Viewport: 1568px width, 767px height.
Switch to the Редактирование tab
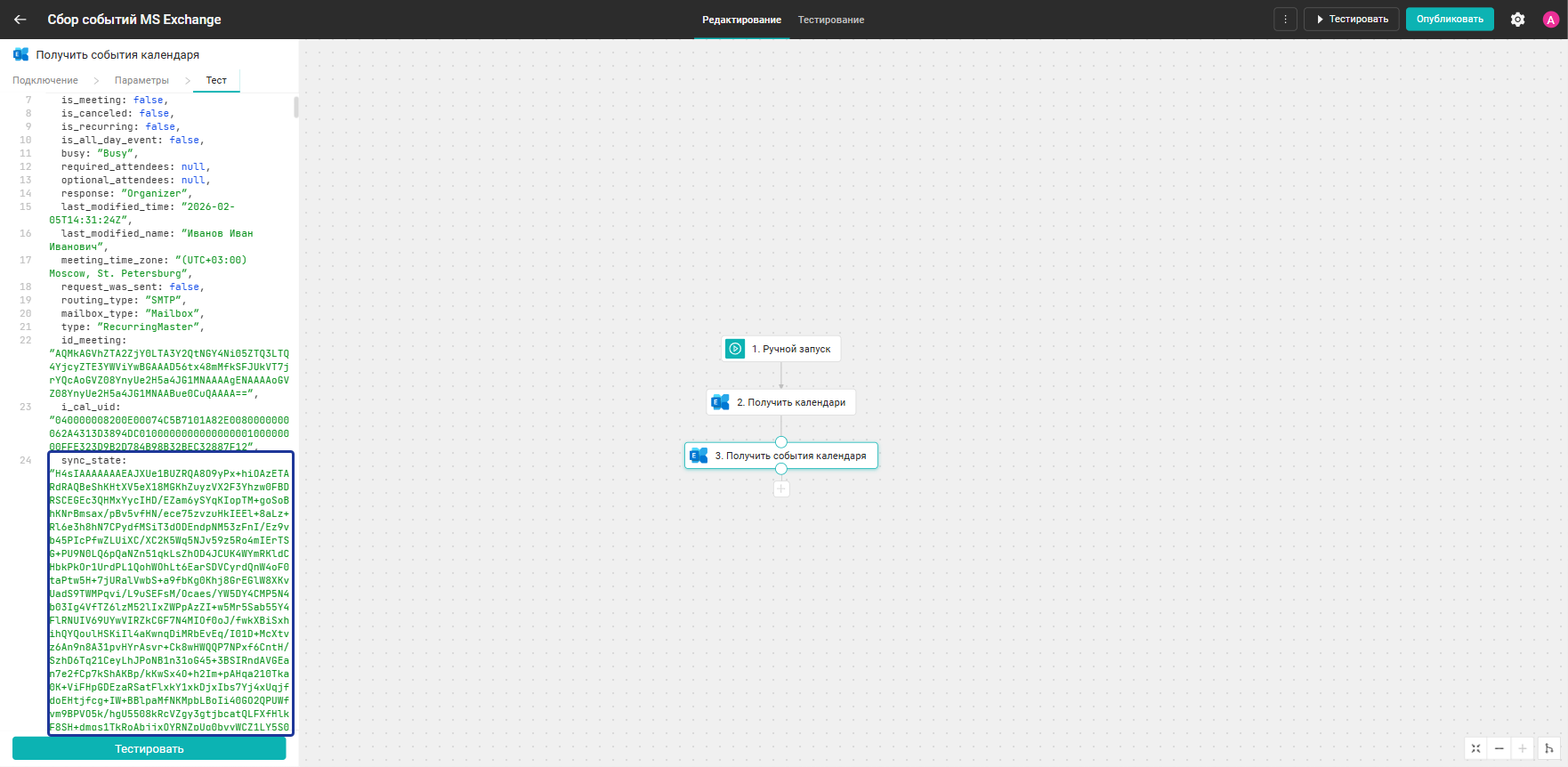[741, 20]
